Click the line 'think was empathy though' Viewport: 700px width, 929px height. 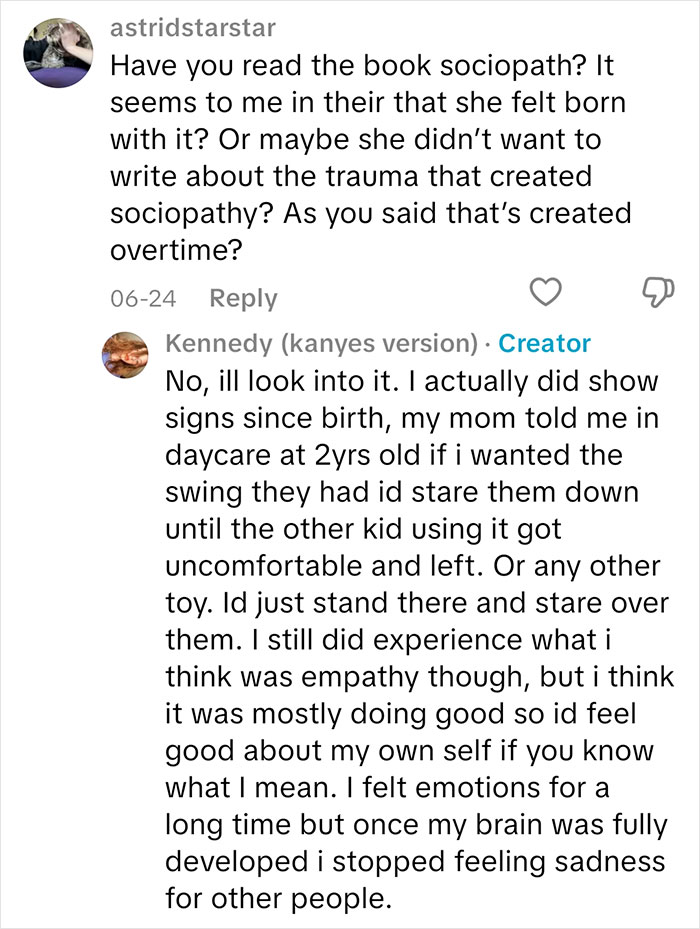pos(420,677)
